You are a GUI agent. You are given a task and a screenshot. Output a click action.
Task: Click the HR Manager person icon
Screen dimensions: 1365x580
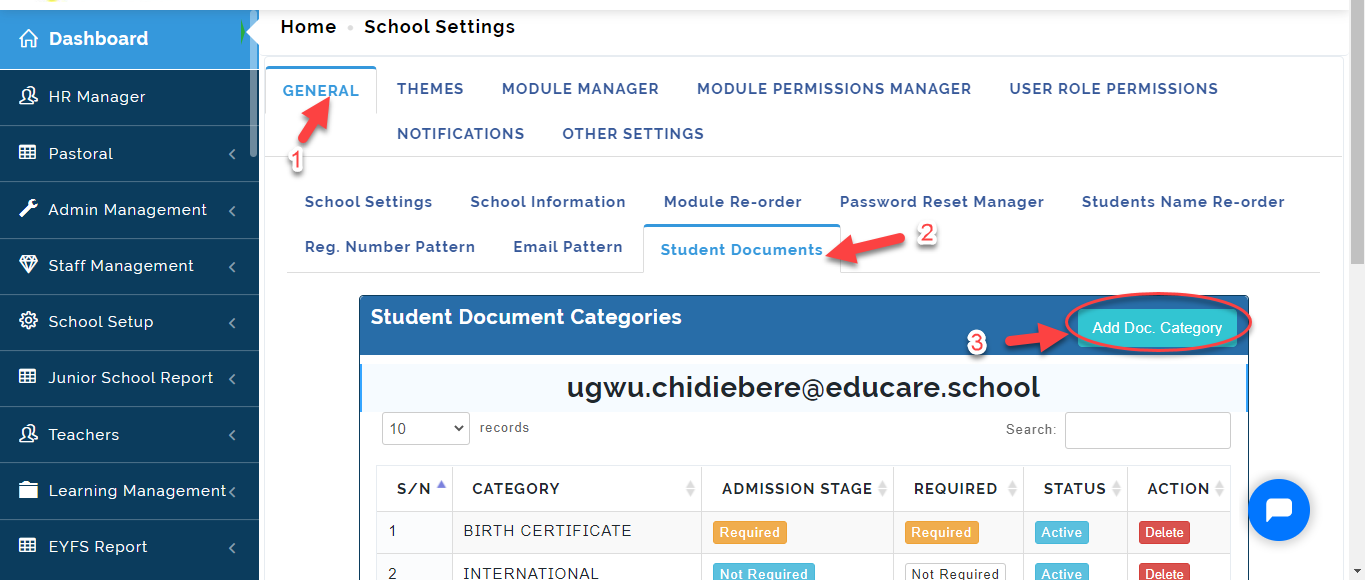(x=28, y=97)
